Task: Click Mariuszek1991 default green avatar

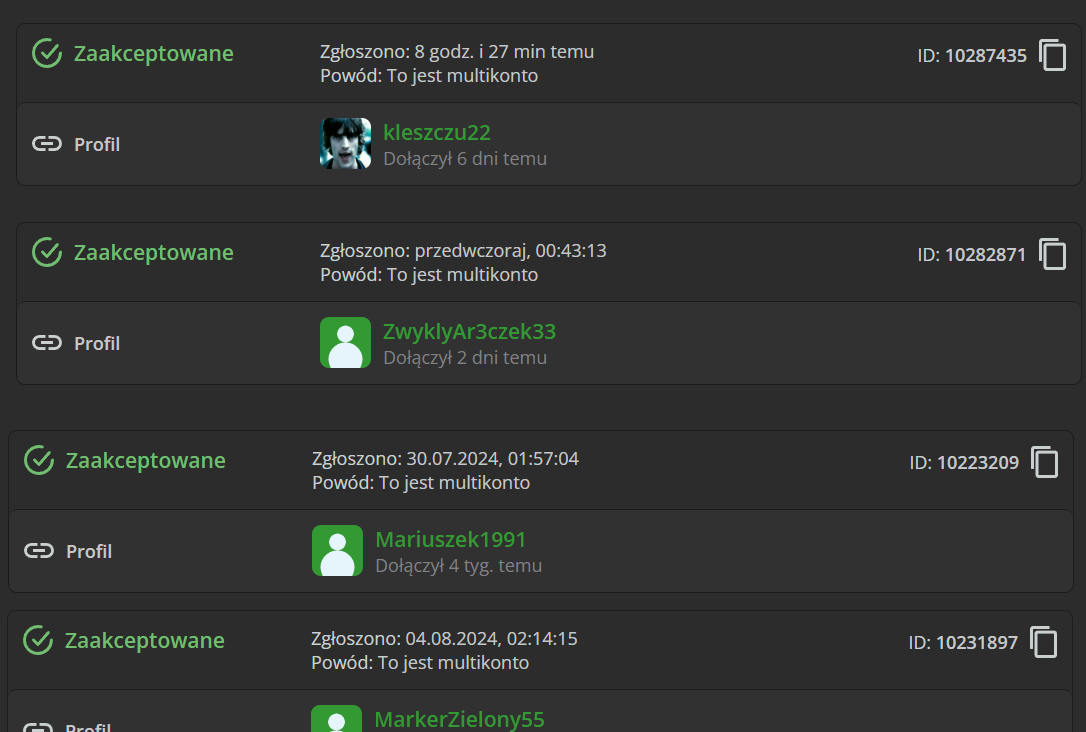Action: point(337,551)
